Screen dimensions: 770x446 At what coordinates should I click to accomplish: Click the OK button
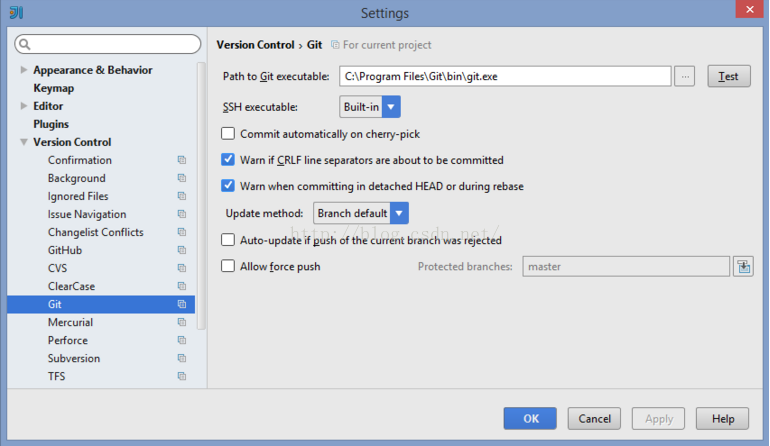pos(530,419)
